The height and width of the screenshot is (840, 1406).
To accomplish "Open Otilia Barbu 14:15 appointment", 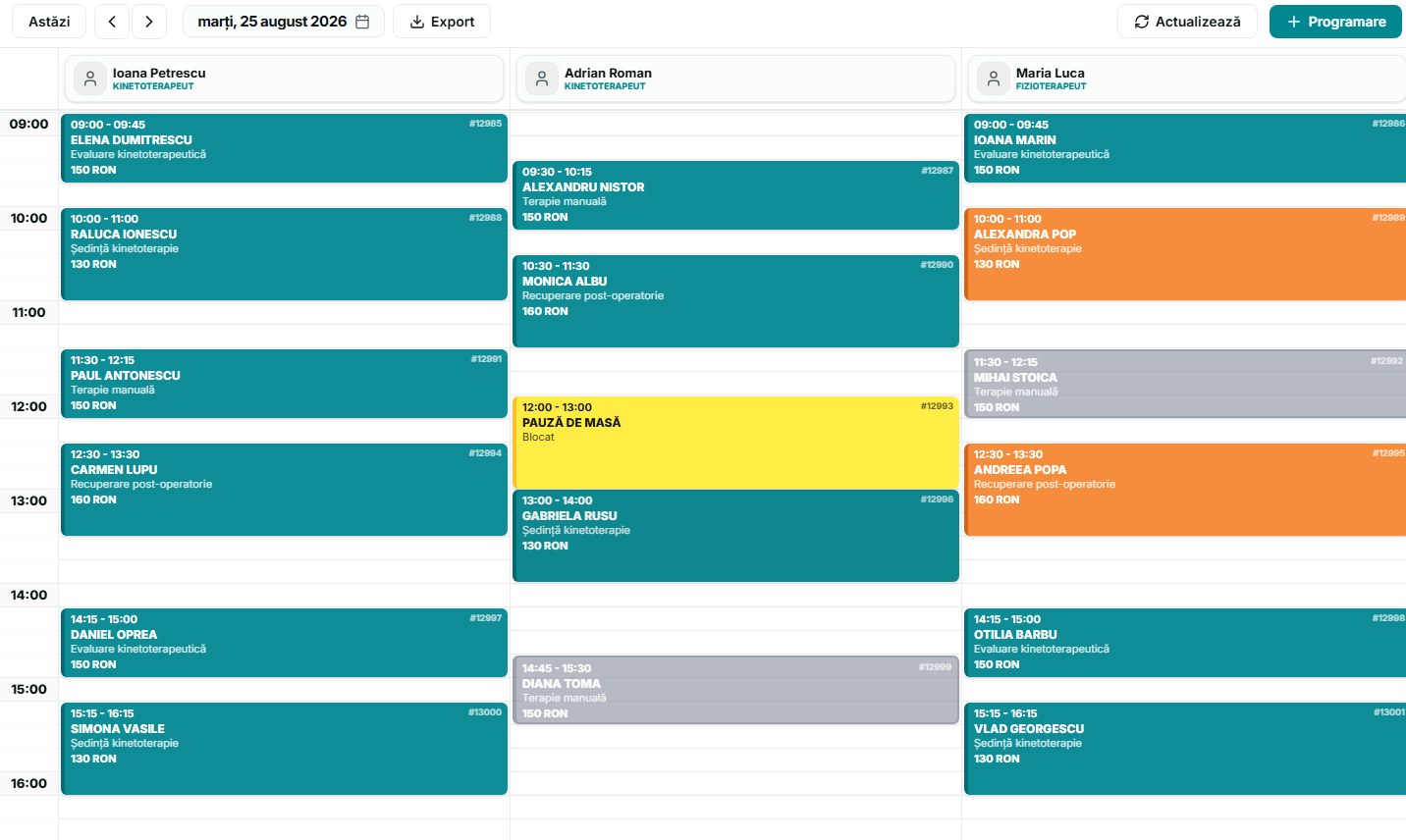I will click(1185, 643).
